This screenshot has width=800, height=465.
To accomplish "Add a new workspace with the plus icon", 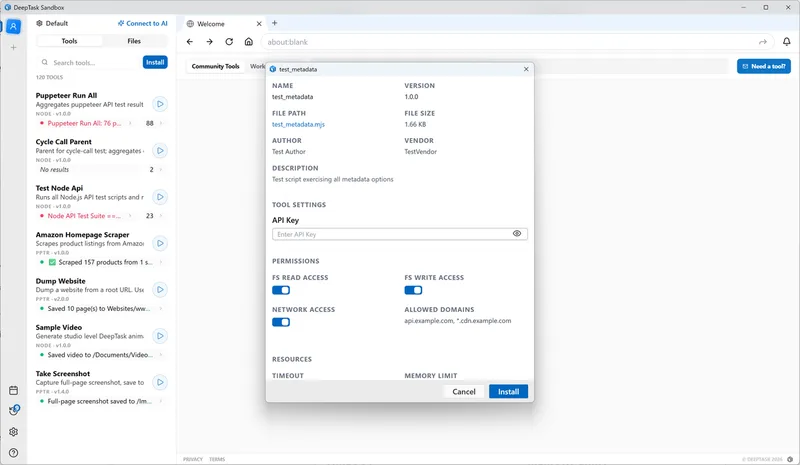I will 14,47.
